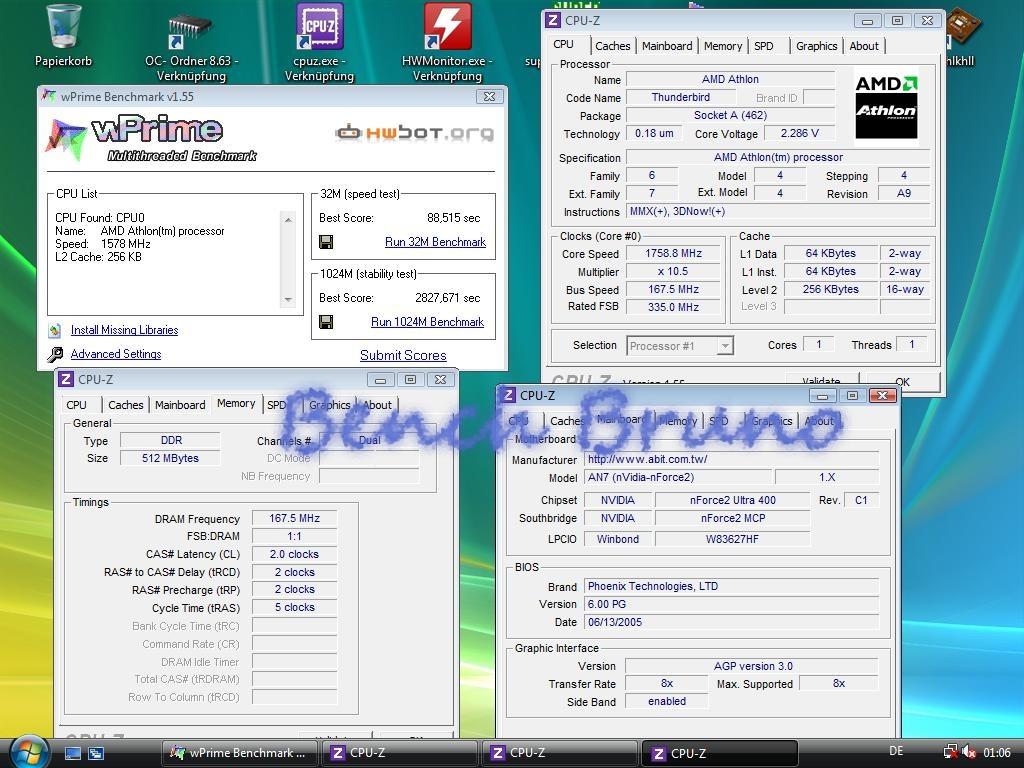This screenshot has height=768, width=1024.
Task: Switch to Mainboard tab in the processor CPU-Z window
Action: (x=667, y=46)
